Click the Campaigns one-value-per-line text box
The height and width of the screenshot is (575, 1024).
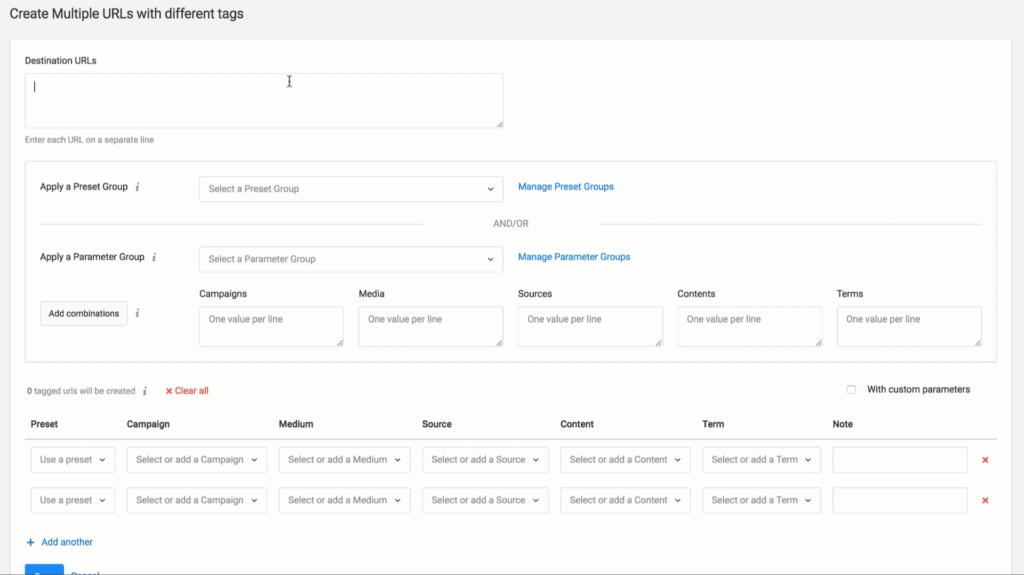(271, 326)
